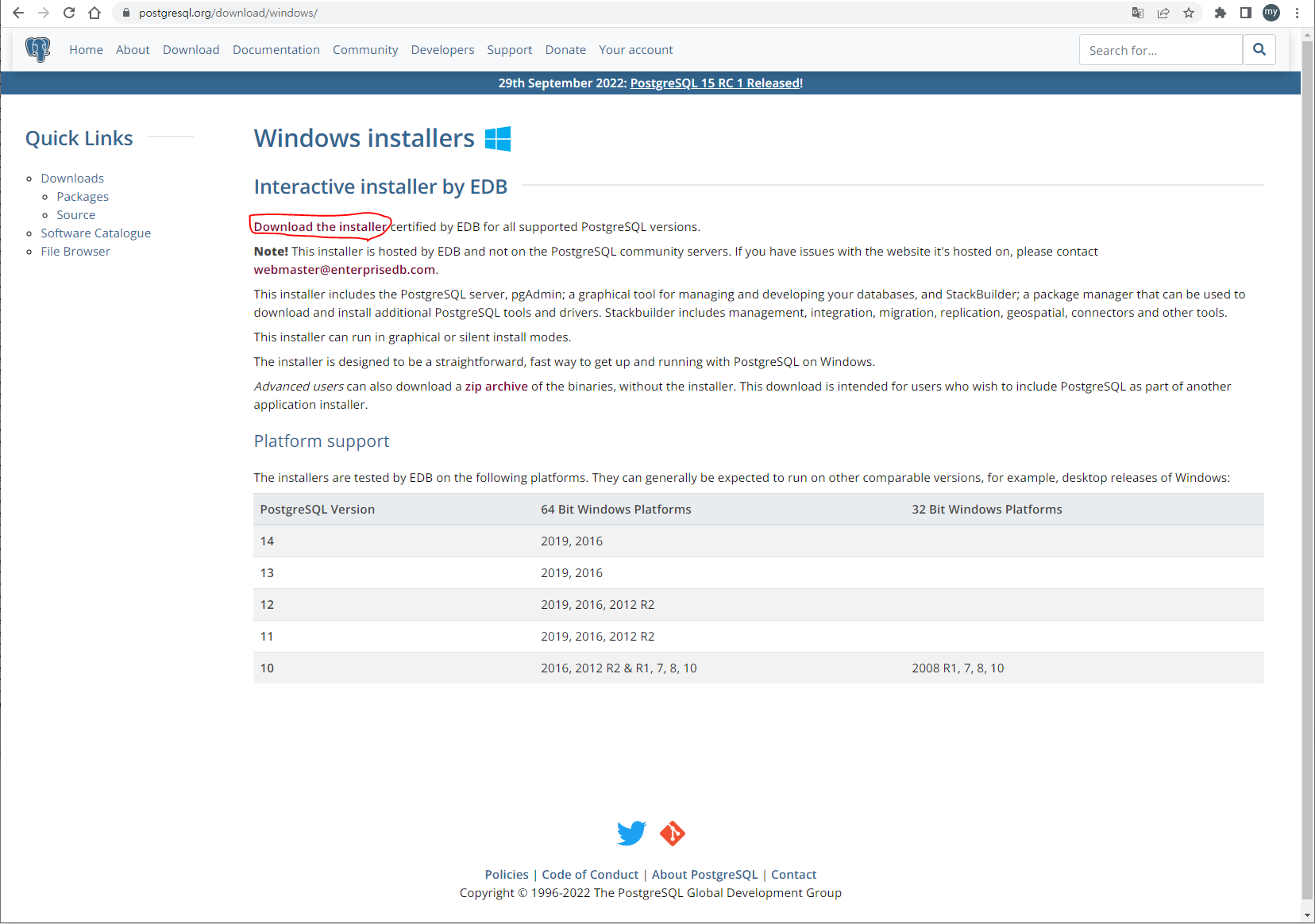Viewport: 1315px width, 924px height.
Task: Click the PostgreSQL elephant logo
Action: [x=37, y=49]
